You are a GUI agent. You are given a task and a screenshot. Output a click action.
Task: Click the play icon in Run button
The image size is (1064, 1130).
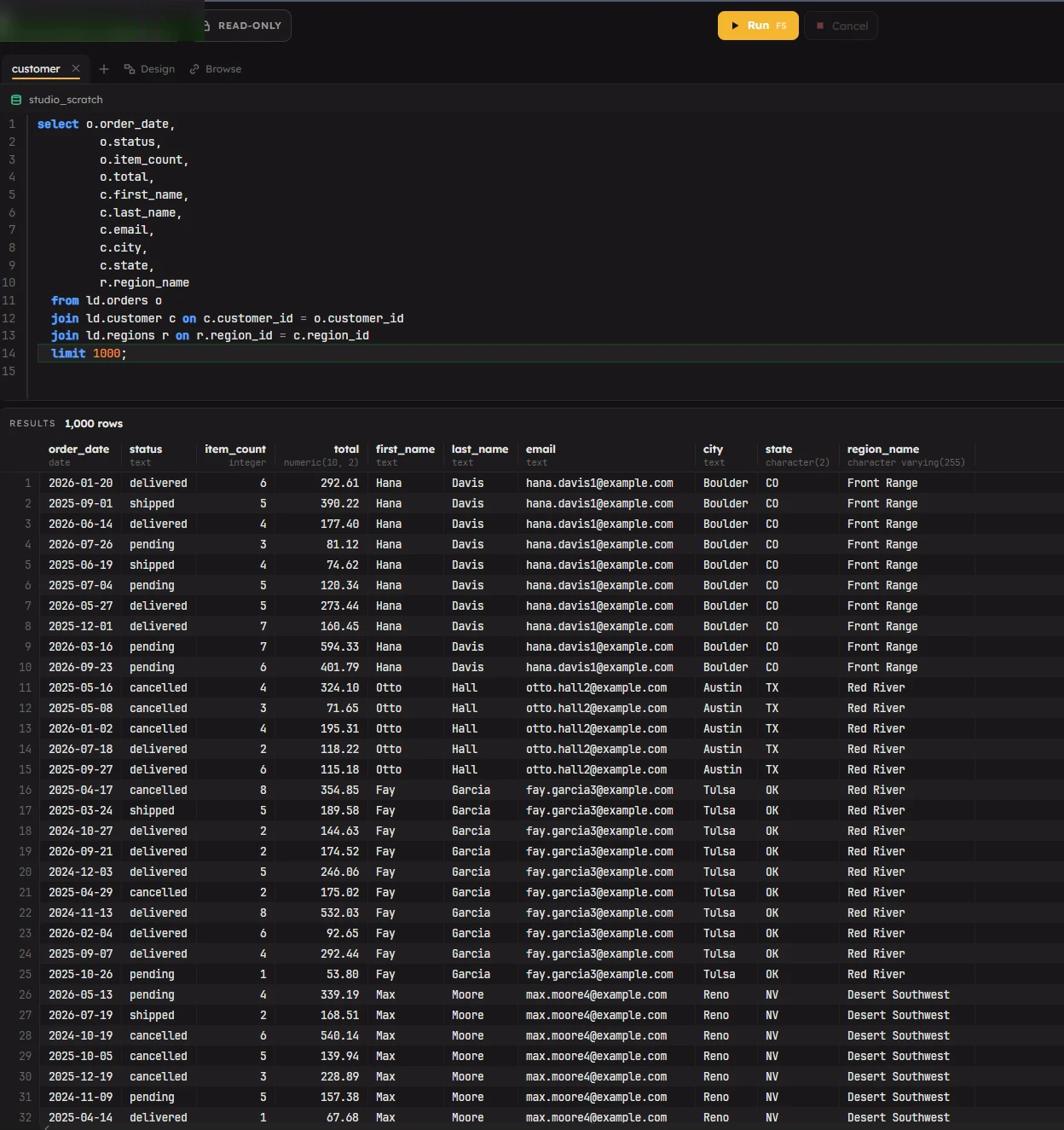coord(735,26)
